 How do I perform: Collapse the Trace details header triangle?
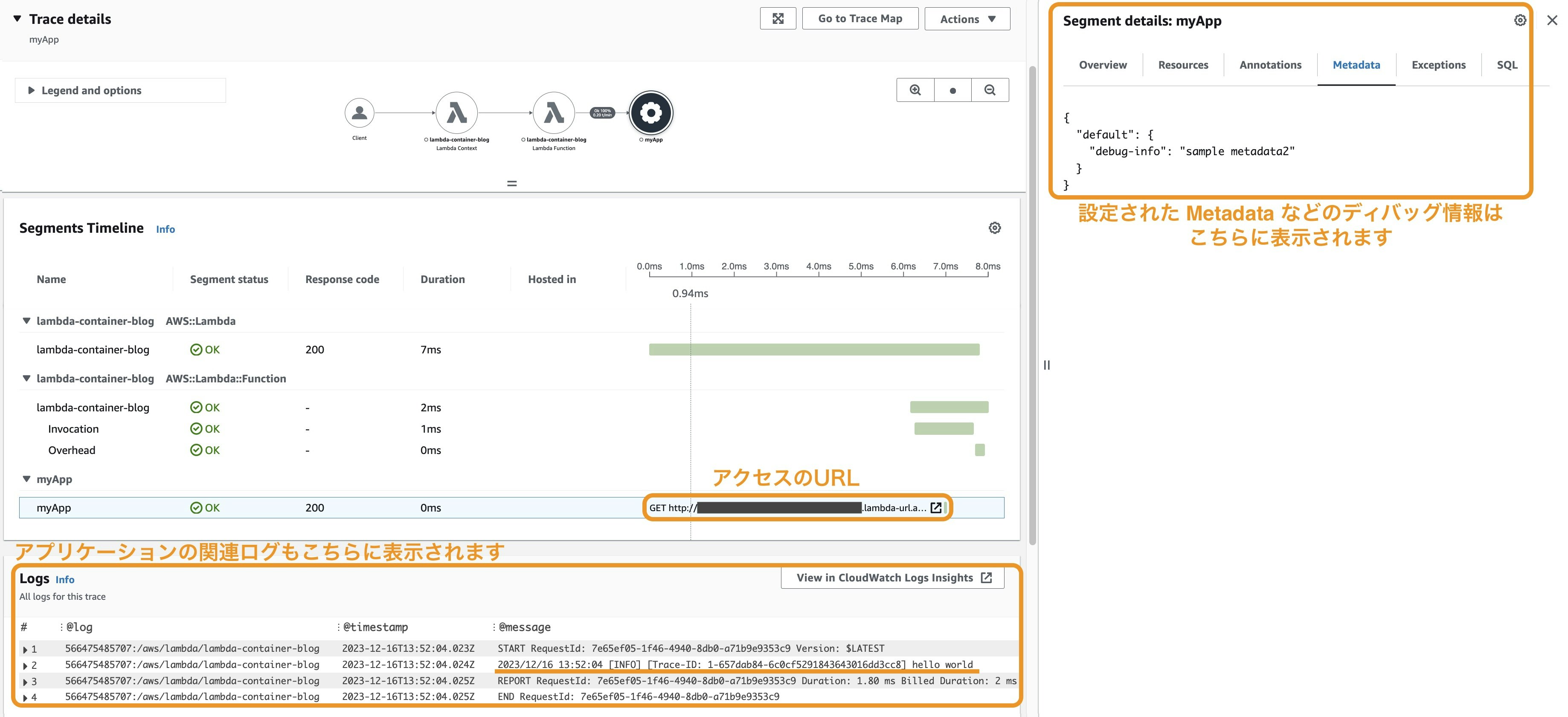click(x=17, y=19)
